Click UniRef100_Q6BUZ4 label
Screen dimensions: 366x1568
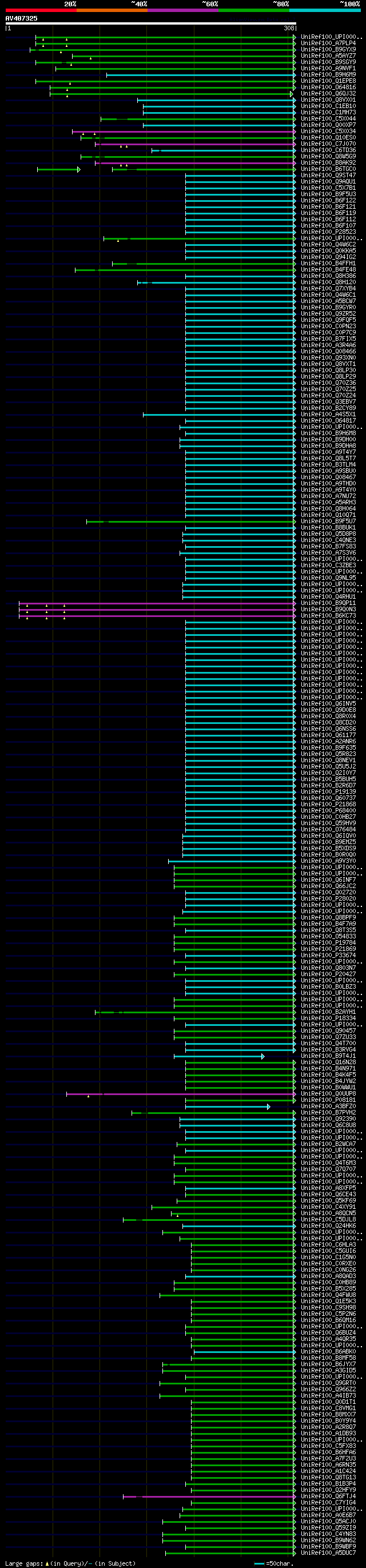point(328,1333)
